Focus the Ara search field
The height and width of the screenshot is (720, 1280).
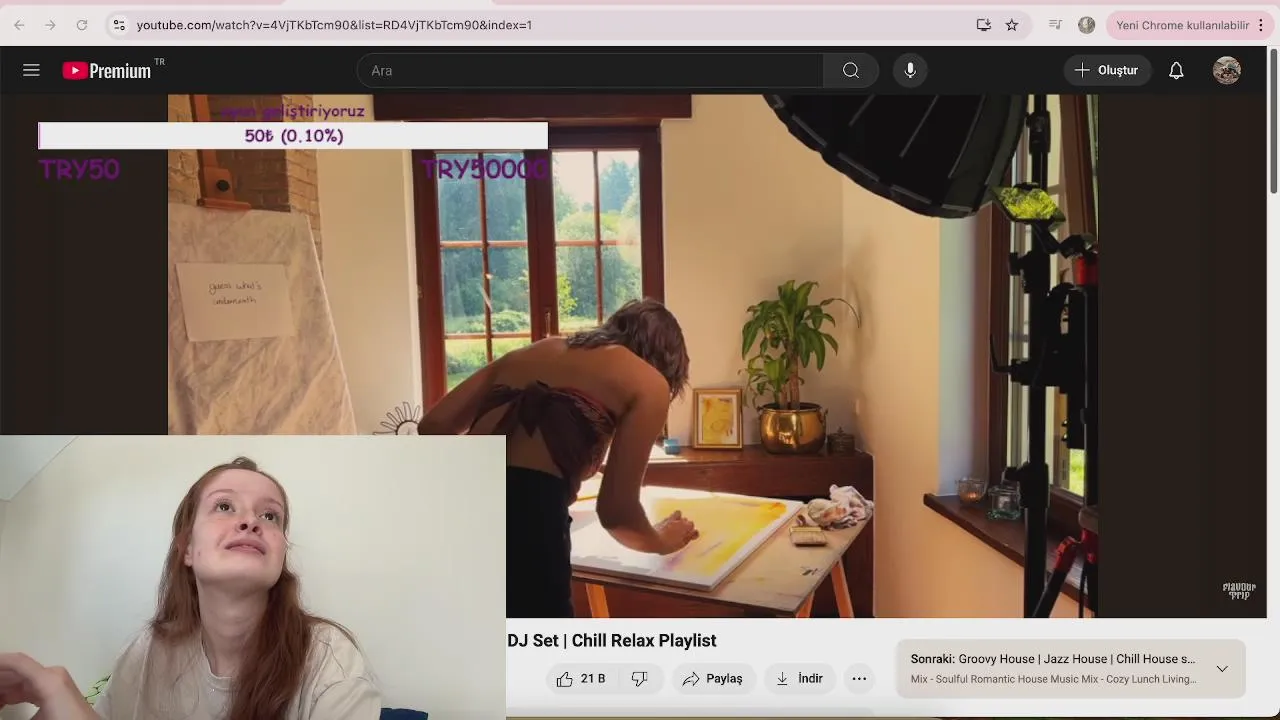point(590,70)
